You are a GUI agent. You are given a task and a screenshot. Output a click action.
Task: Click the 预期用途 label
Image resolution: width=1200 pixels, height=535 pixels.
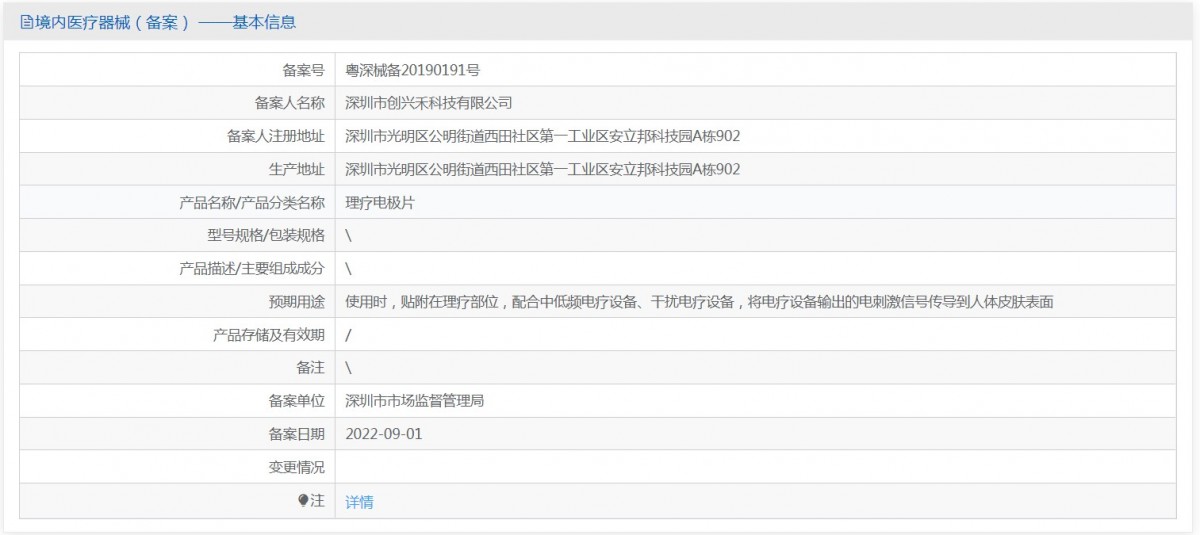297,301
